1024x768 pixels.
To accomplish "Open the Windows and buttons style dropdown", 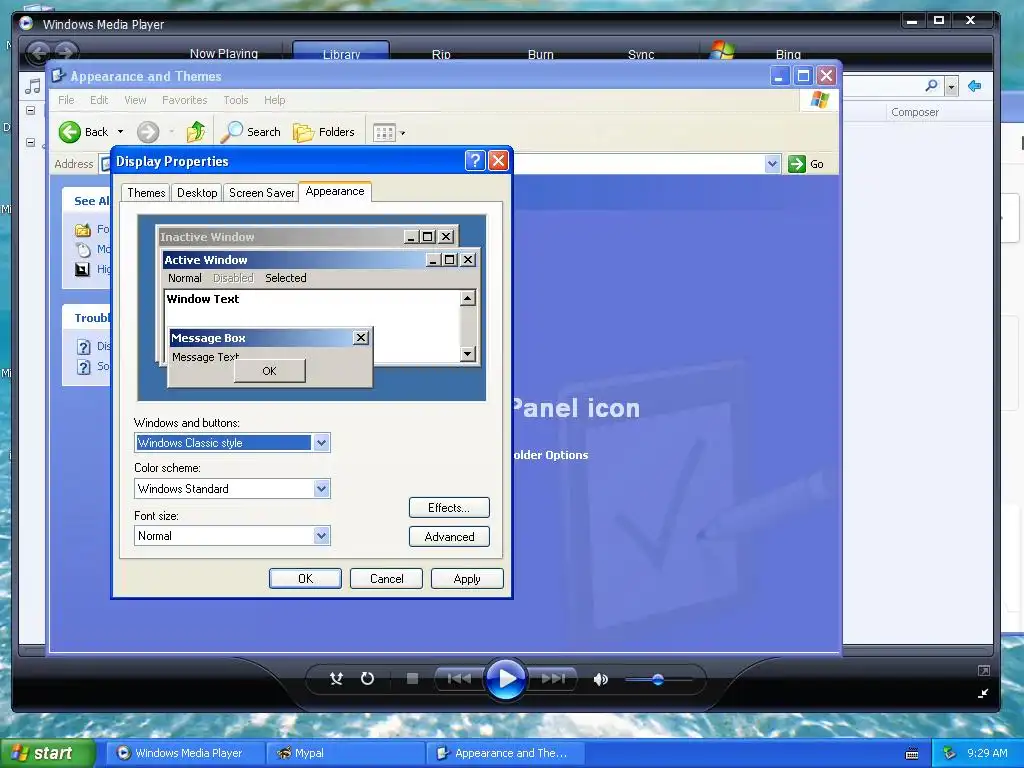I will point(321,443).
